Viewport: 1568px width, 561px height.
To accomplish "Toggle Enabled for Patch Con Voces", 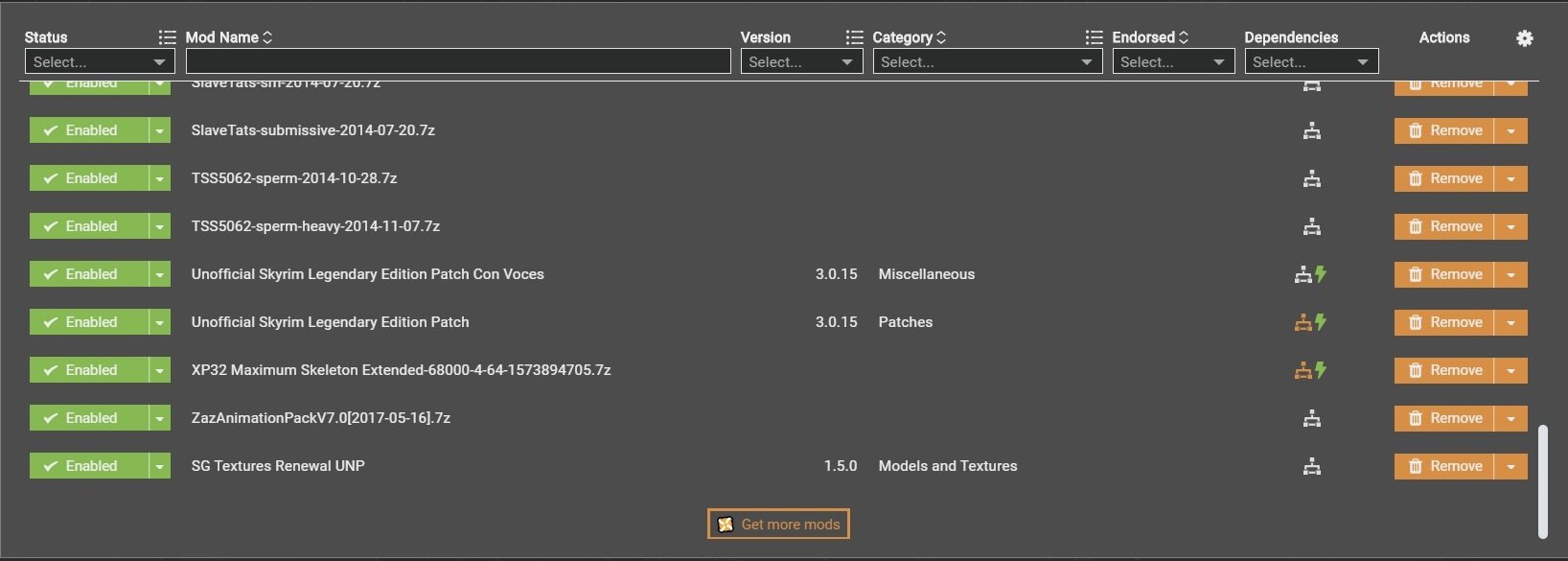I will (89, 274).
